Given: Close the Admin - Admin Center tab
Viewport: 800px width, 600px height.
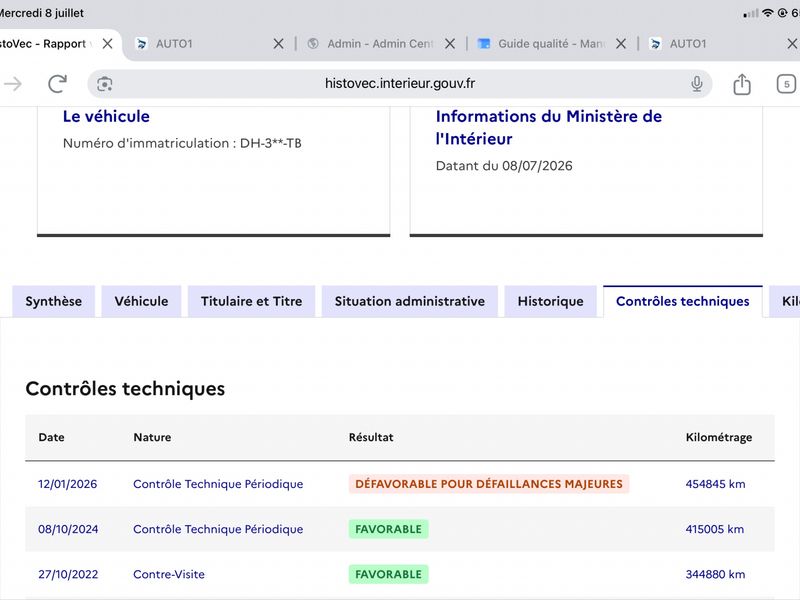Looking at the screenshot, I should [x=449, y=44].
